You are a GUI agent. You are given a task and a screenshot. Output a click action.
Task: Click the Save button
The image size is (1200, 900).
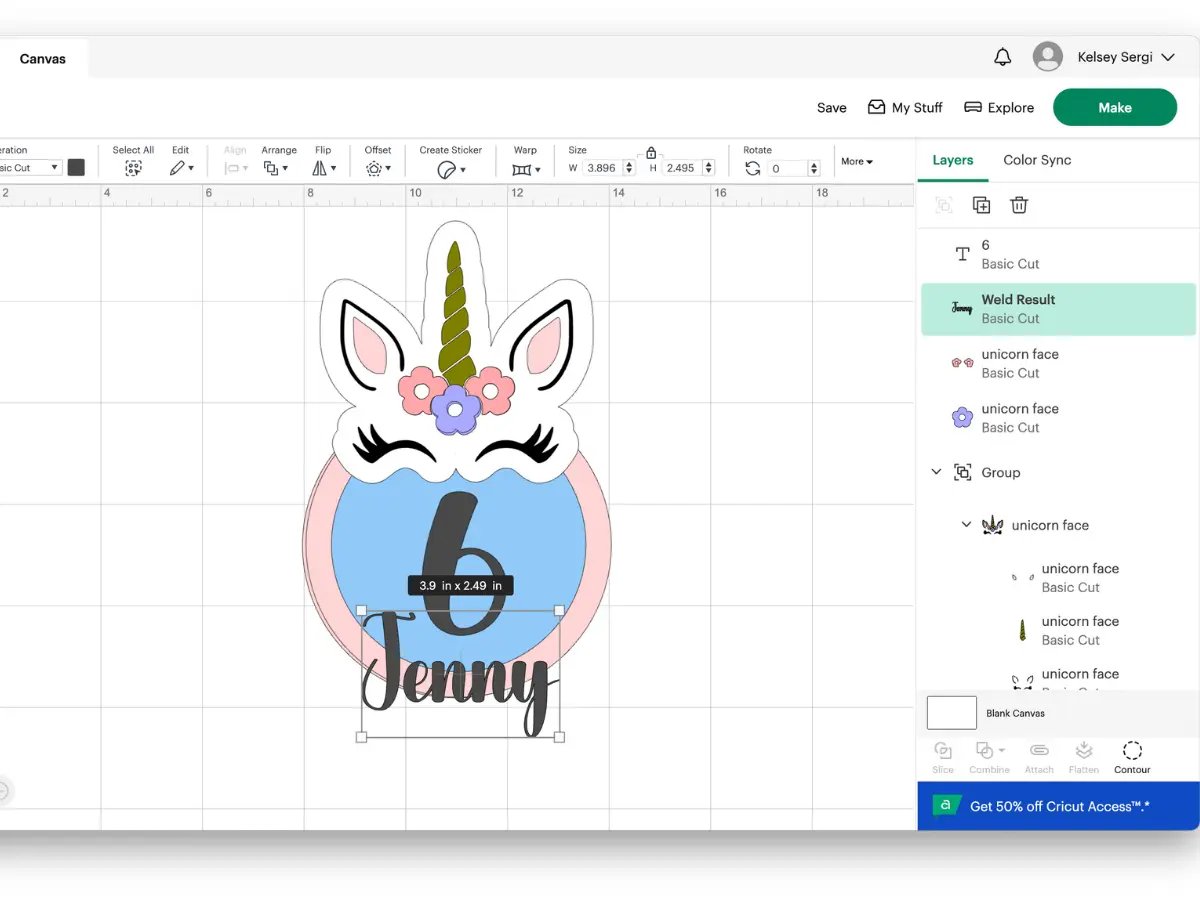coord(831,107)
